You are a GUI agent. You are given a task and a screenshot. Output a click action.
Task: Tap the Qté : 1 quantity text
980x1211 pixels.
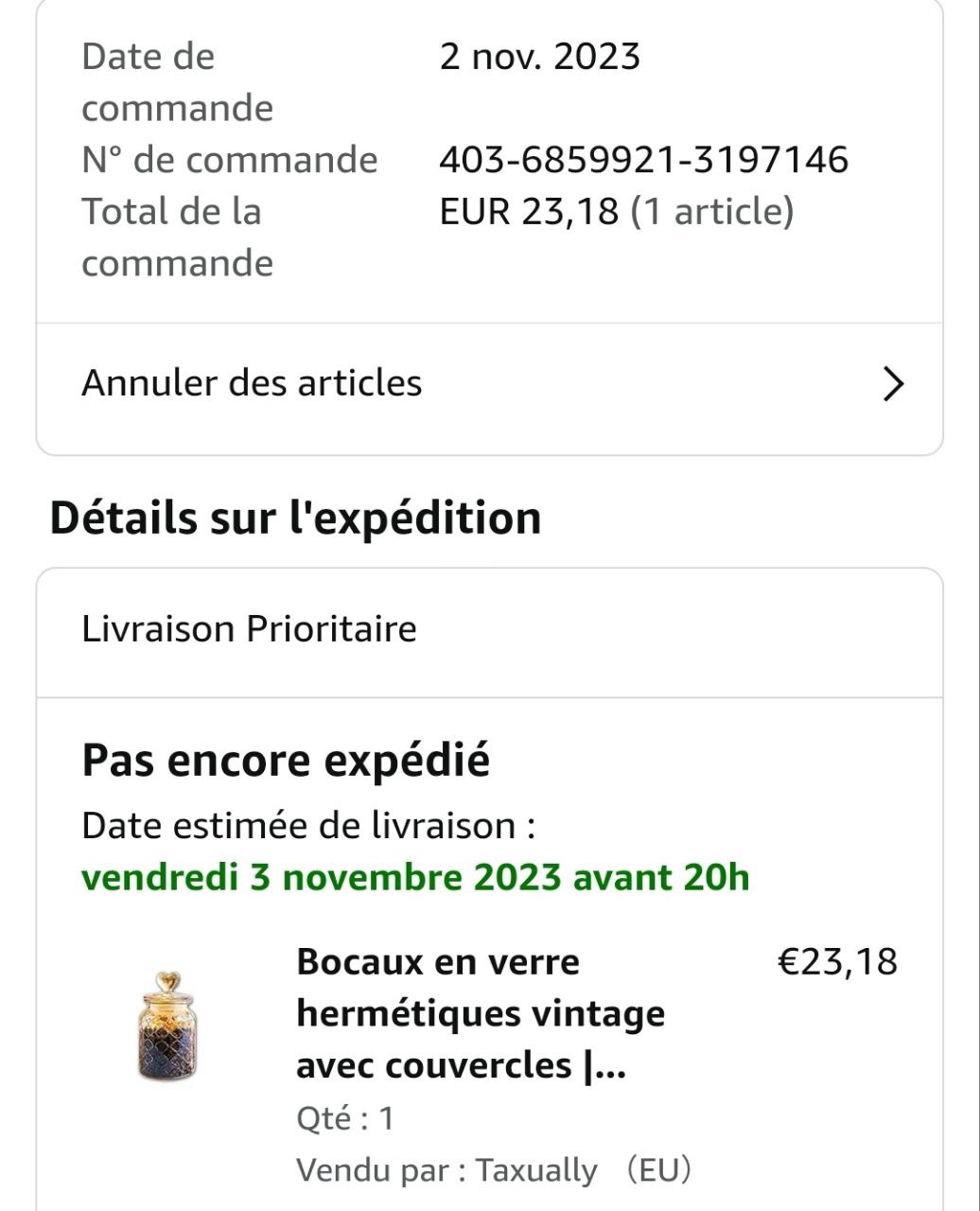pyautogui.click(x=345, y=1118)
